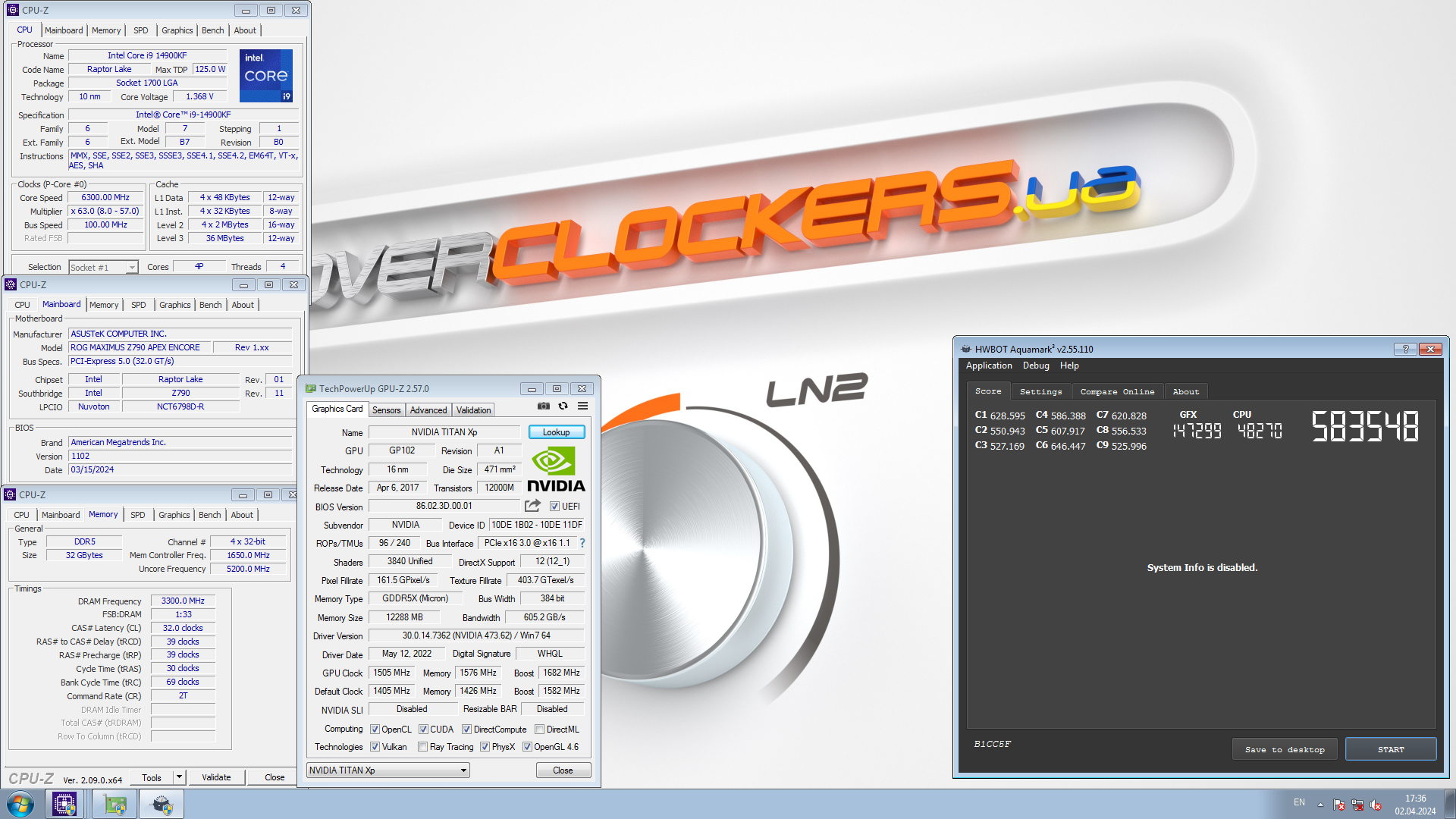The width and height of the screenshot is (1456, 819).
Task: Click the CPU-Z Close button
Action: 275,777
